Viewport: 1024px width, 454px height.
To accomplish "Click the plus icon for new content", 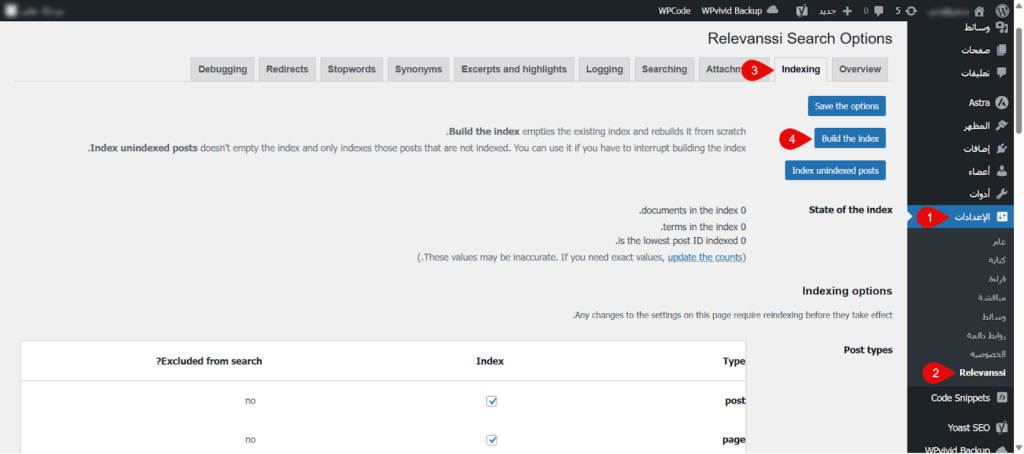I will (847, 10).
